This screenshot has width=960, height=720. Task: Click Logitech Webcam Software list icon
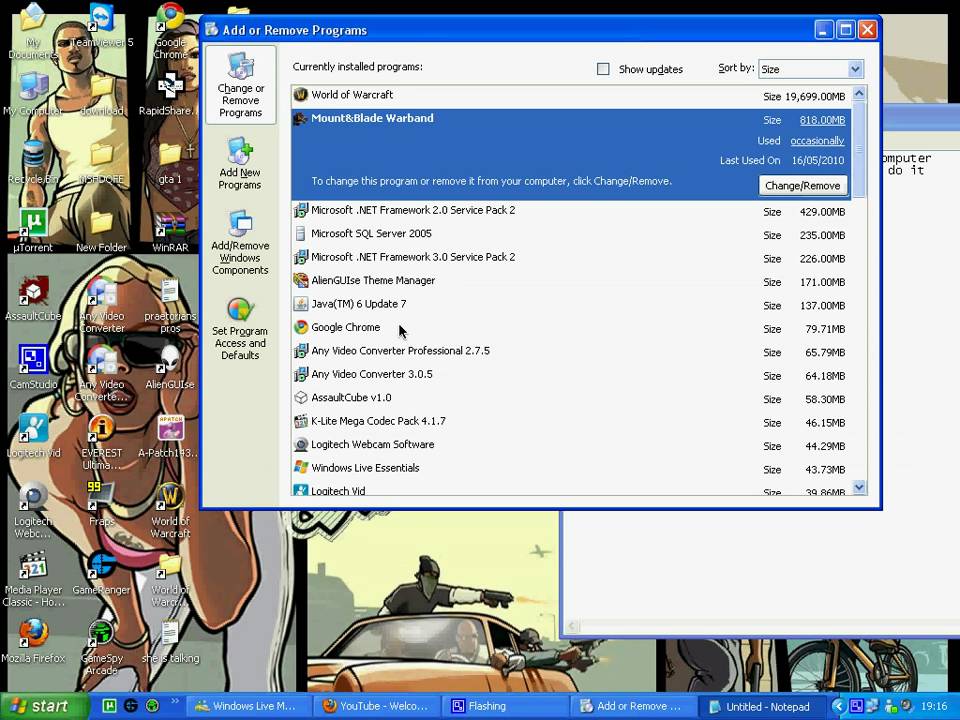click(x=301, y=444)
